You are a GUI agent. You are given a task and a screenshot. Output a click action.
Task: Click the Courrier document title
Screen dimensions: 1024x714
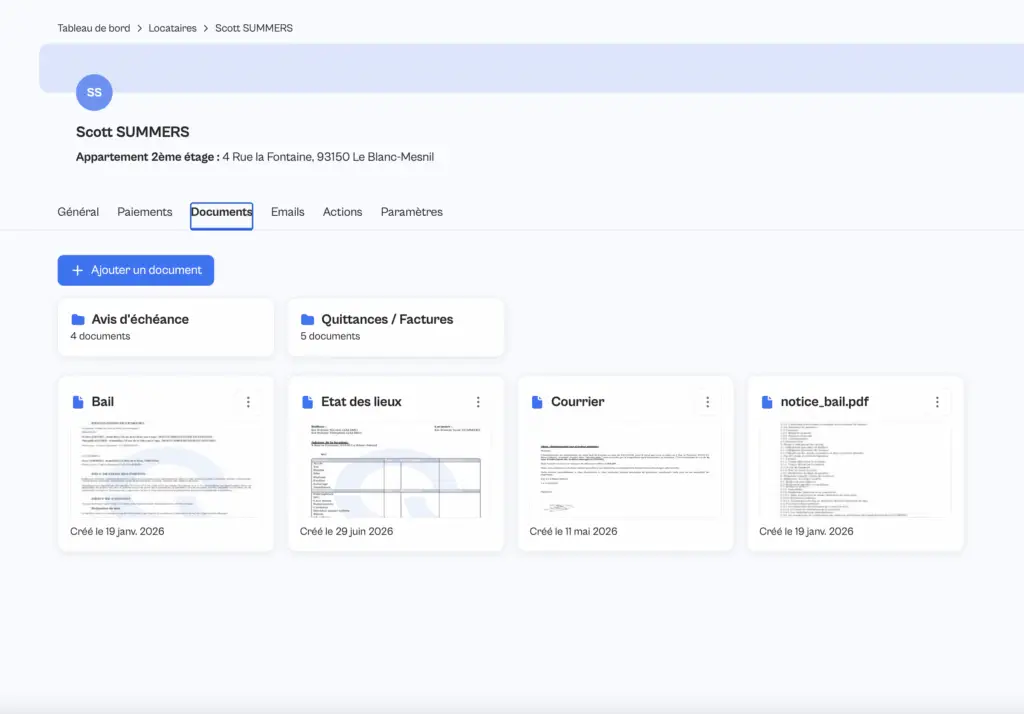click(x=578, y=402)
